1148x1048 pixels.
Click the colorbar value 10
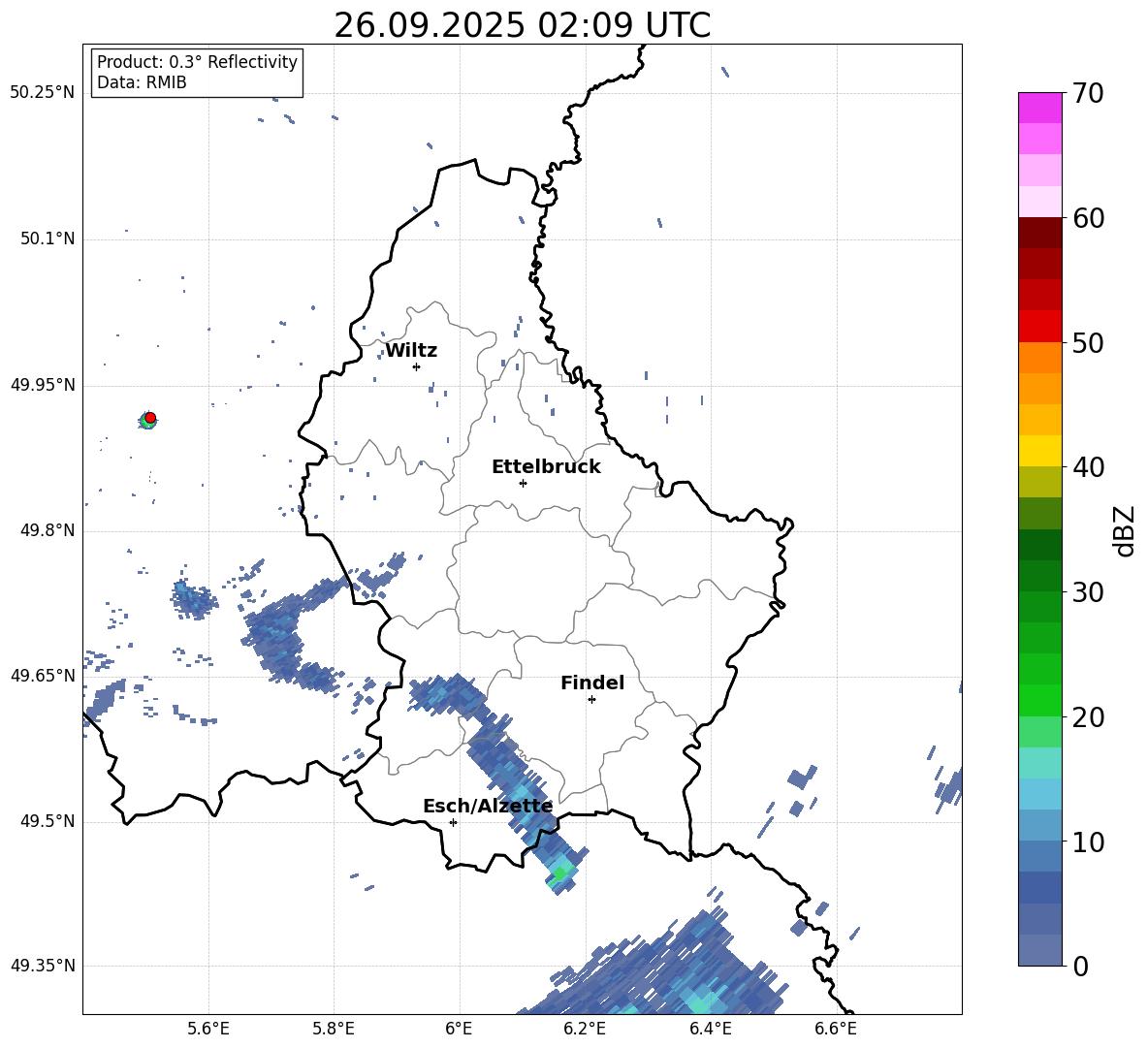pos(1089,842)
